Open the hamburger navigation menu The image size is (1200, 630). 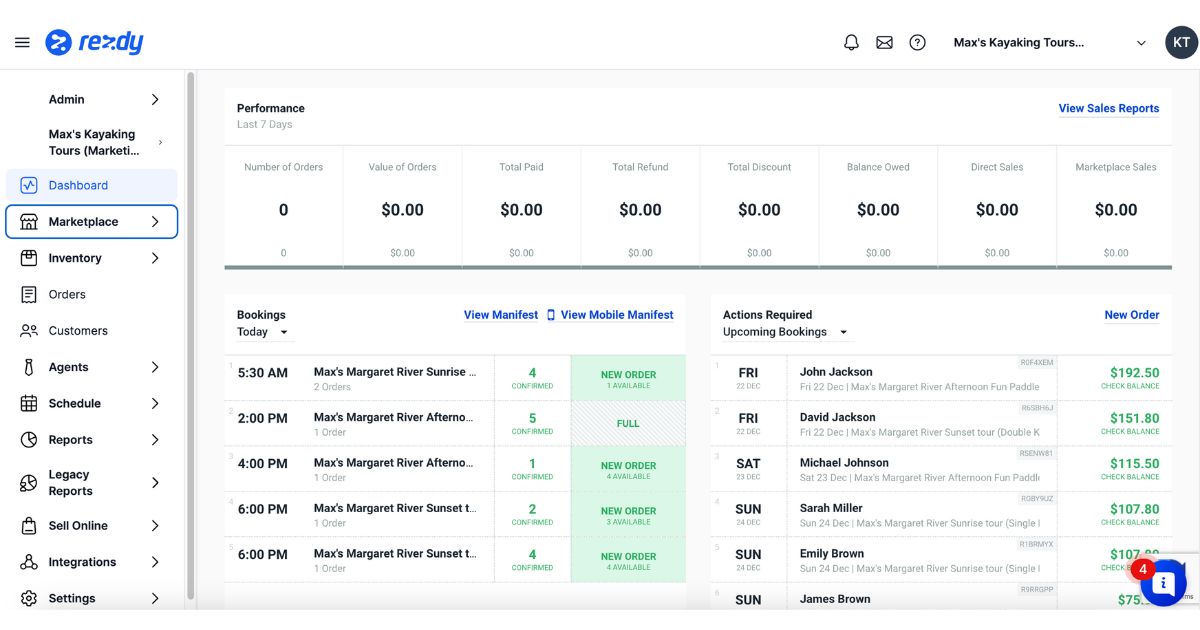click(x=22, y=42)
